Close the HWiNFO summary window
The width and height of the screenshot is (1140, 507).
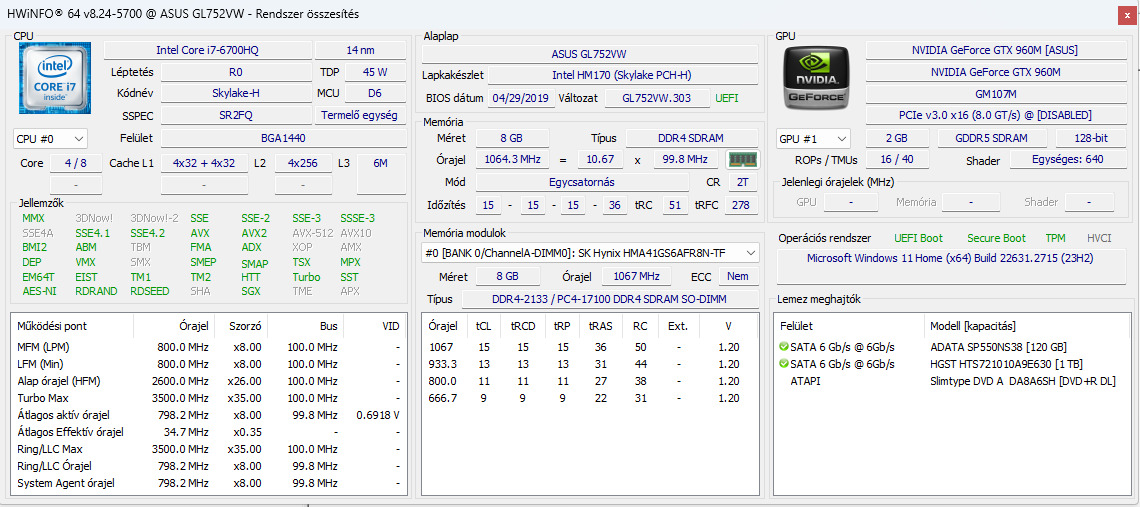click(x=1124, y=15)
